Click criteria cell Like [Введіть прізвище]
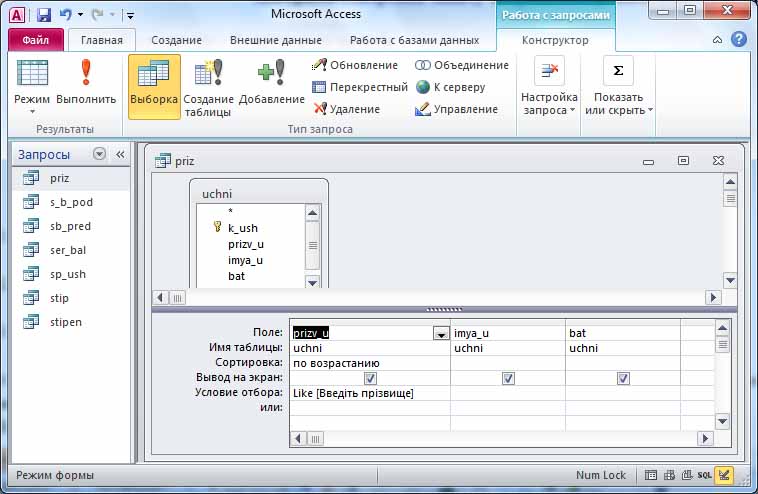This screenshot has width=758, height=494. 370,393
